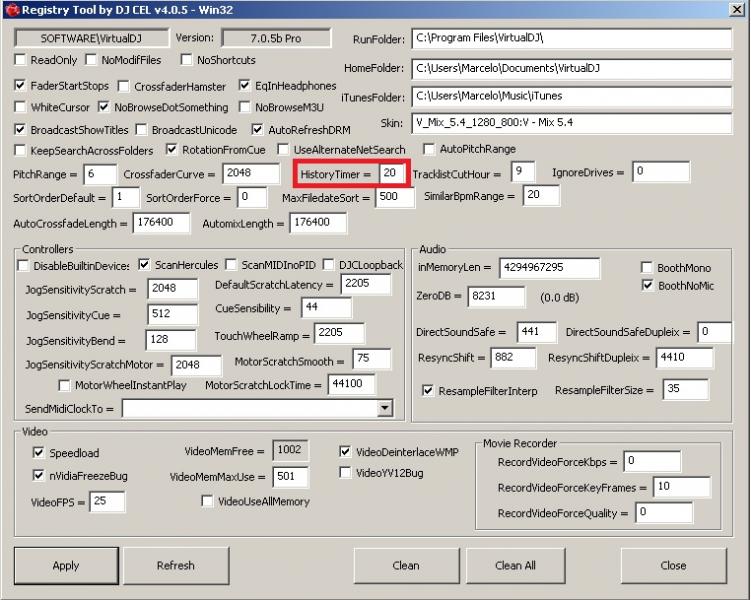
Task: Click the VideoMemMaxUse field
Action: (x=290, y=476)
